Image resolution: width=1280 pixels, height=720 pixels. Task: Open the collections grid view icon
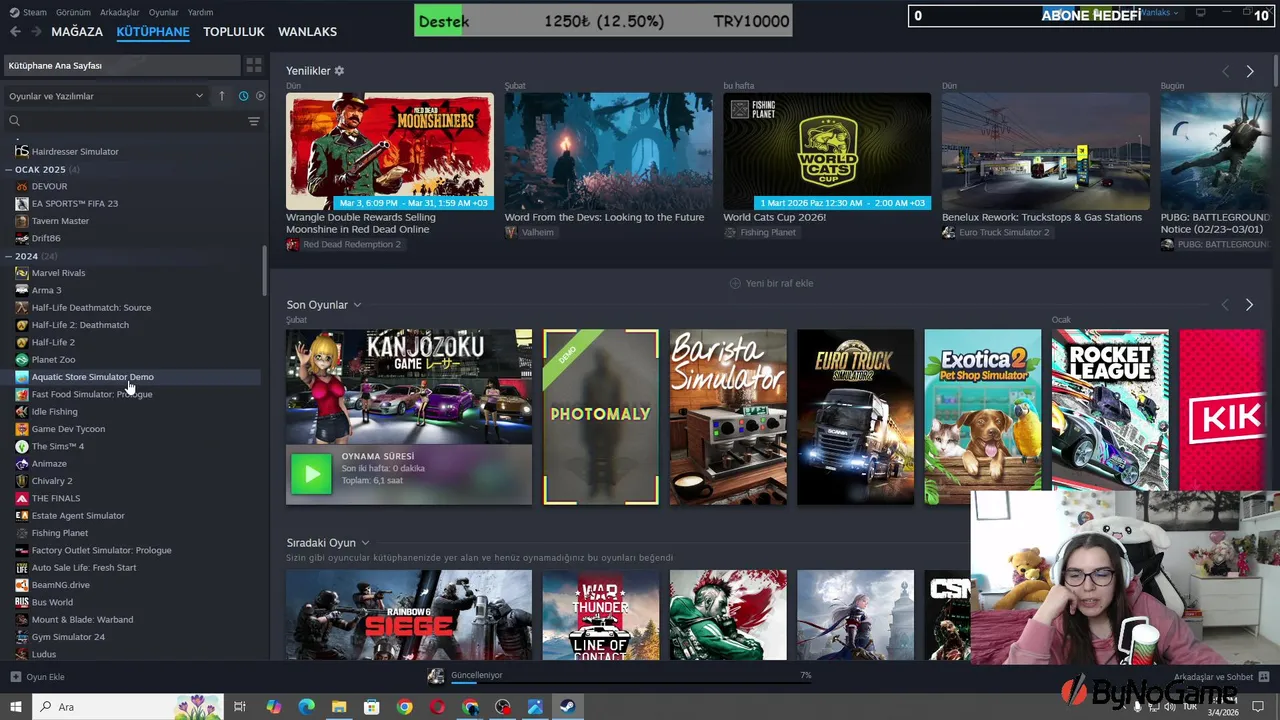(254, 65)
